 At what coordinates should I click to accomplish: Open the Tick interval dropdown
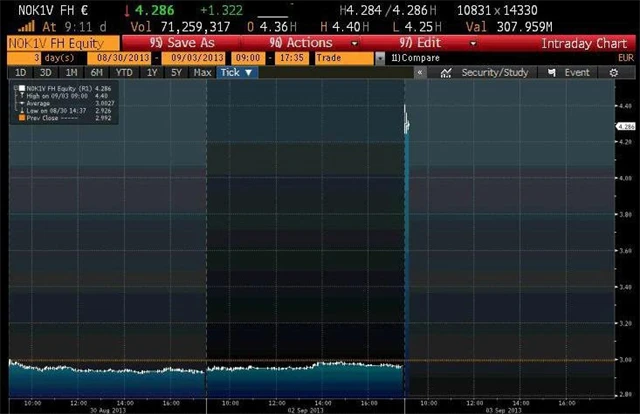click(237, 73)
